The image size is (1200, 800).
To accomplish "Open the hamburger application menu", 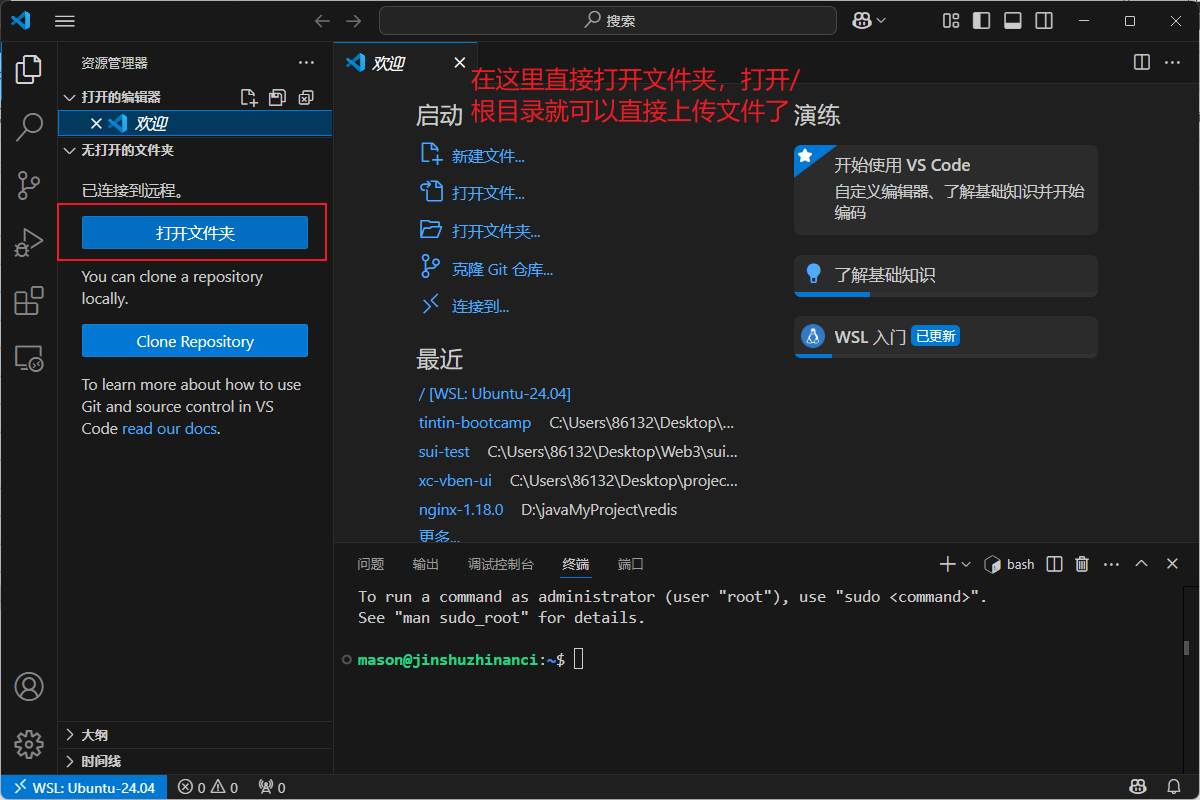I will point(65,20).
